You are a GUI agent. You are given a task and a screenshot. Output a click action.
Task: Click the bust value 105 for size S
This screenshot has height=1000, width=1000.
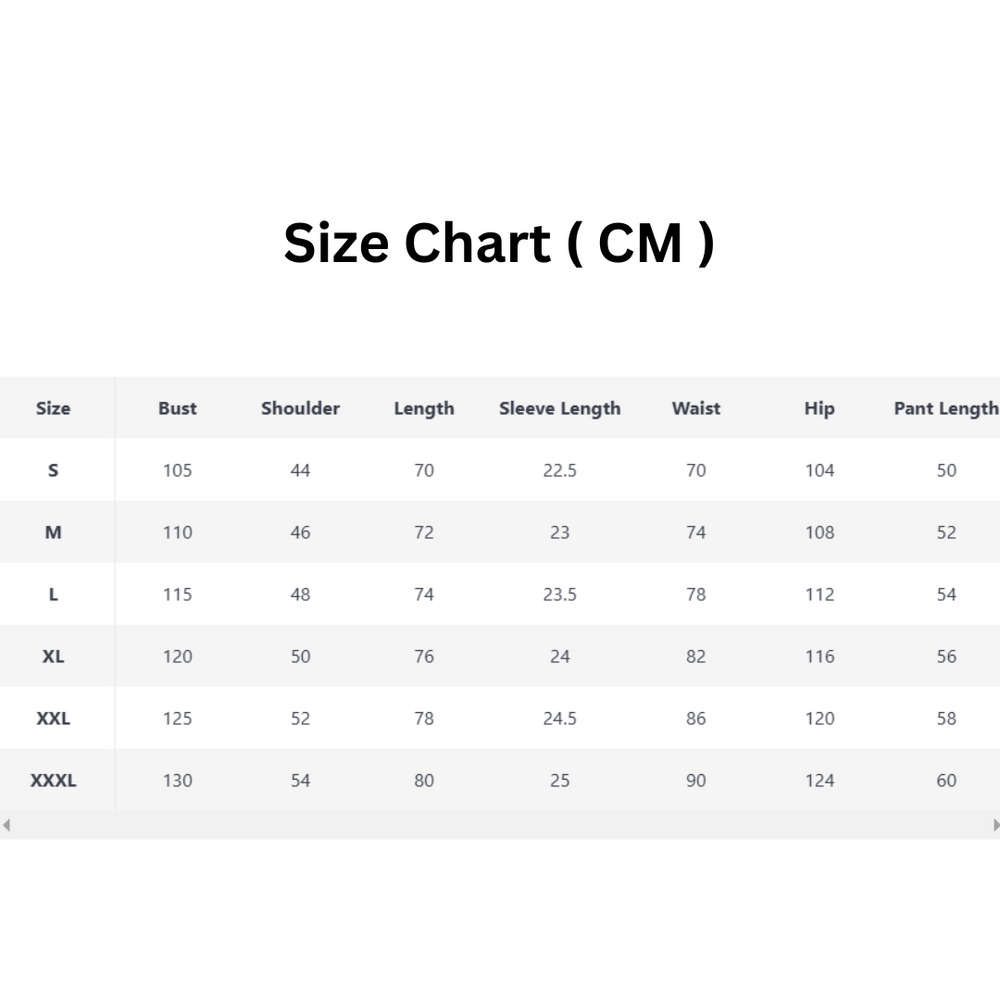click(x=177, y=470)
